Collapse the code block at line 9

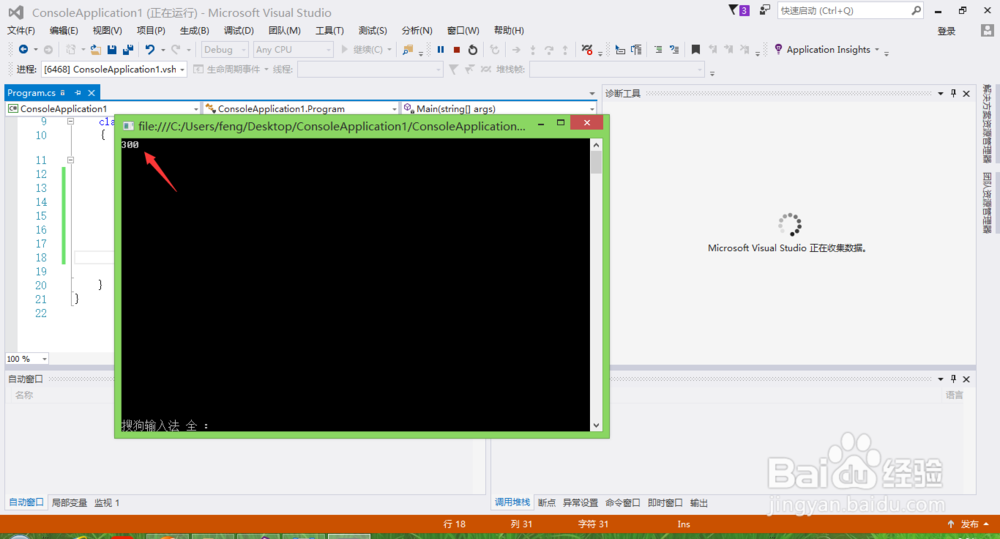71,121
